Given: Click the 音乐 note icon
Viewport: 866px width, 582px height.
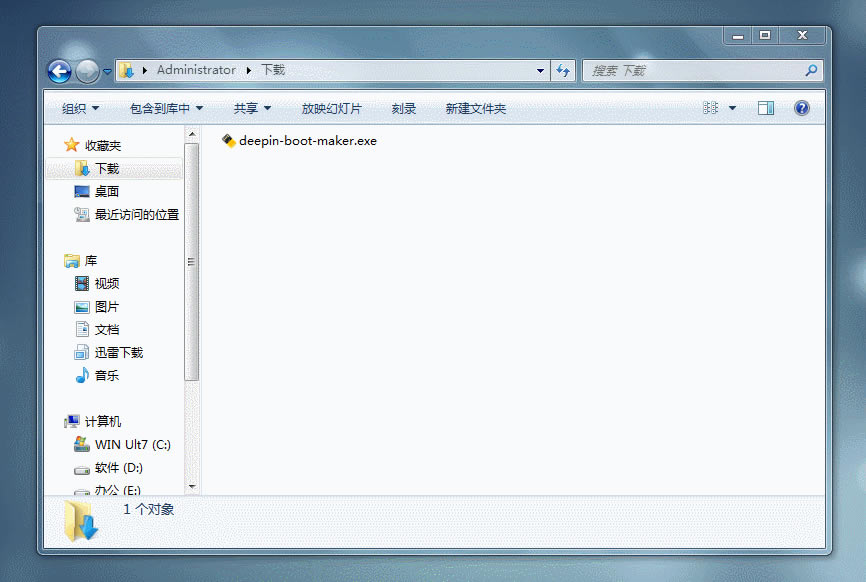Looking at the screenshot, I should 82,375.
